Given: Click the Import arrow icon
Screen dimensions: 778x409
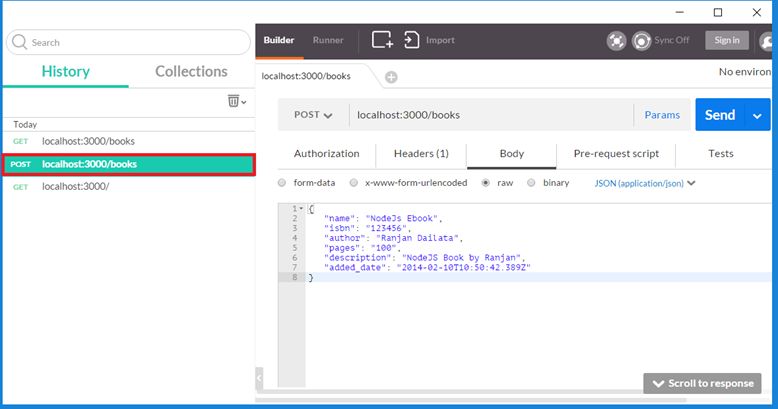Looking at the screenshot, I should (x=411, y=40).
